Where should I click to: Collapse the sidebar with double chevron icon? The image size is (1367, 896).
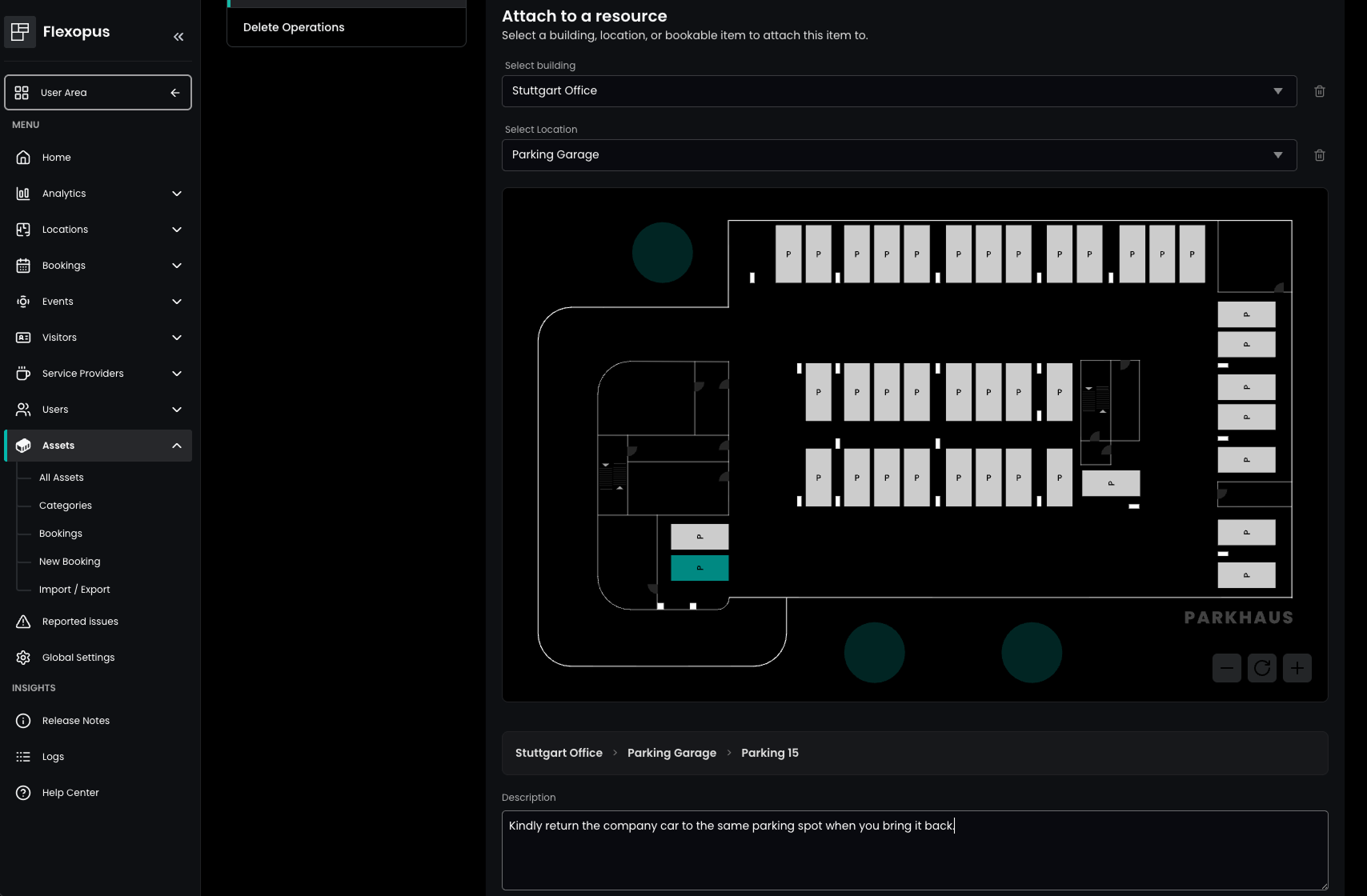(x=178, y=37)
